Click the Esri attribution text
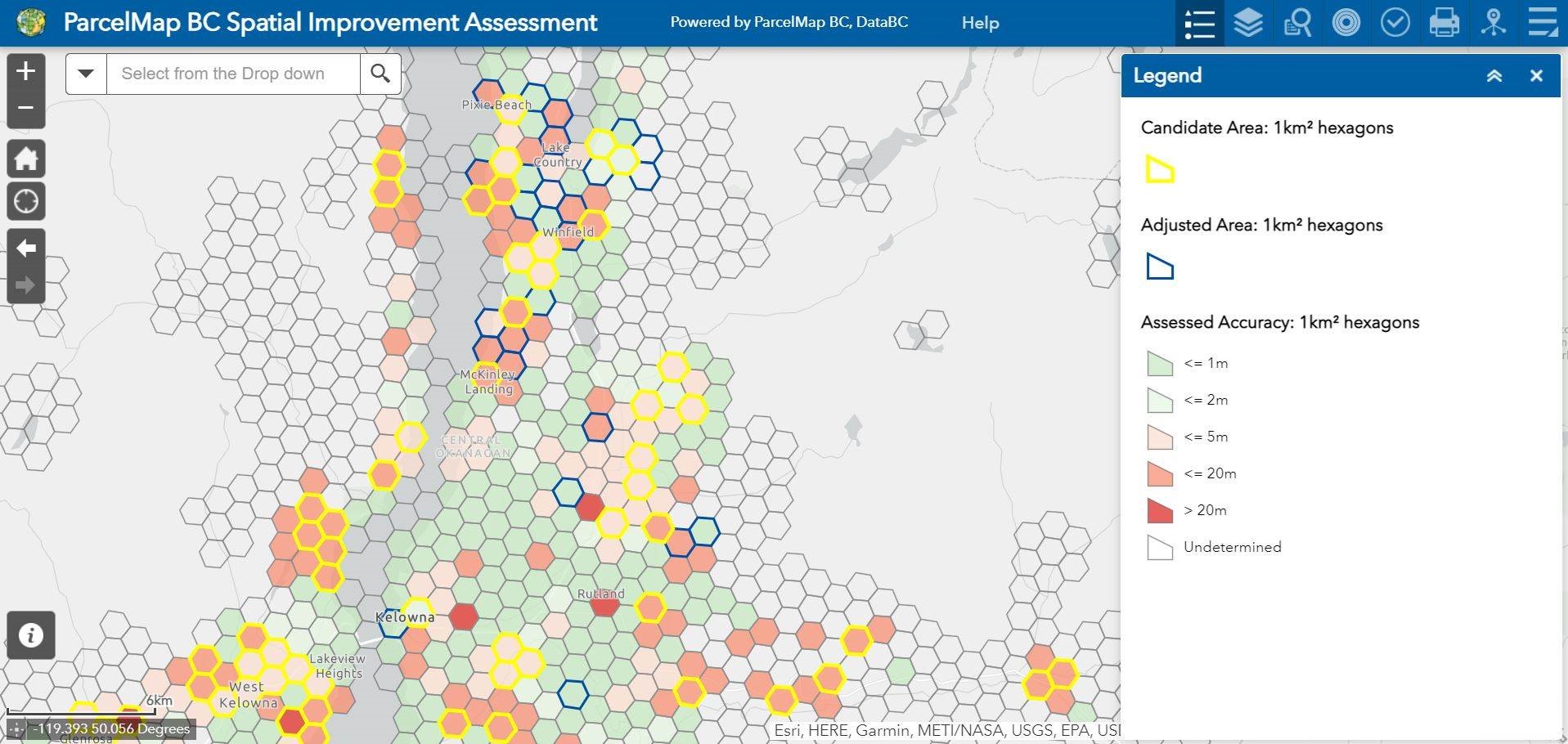The height and width of the screenshot is (744, 1568). (x=946, y=730)
